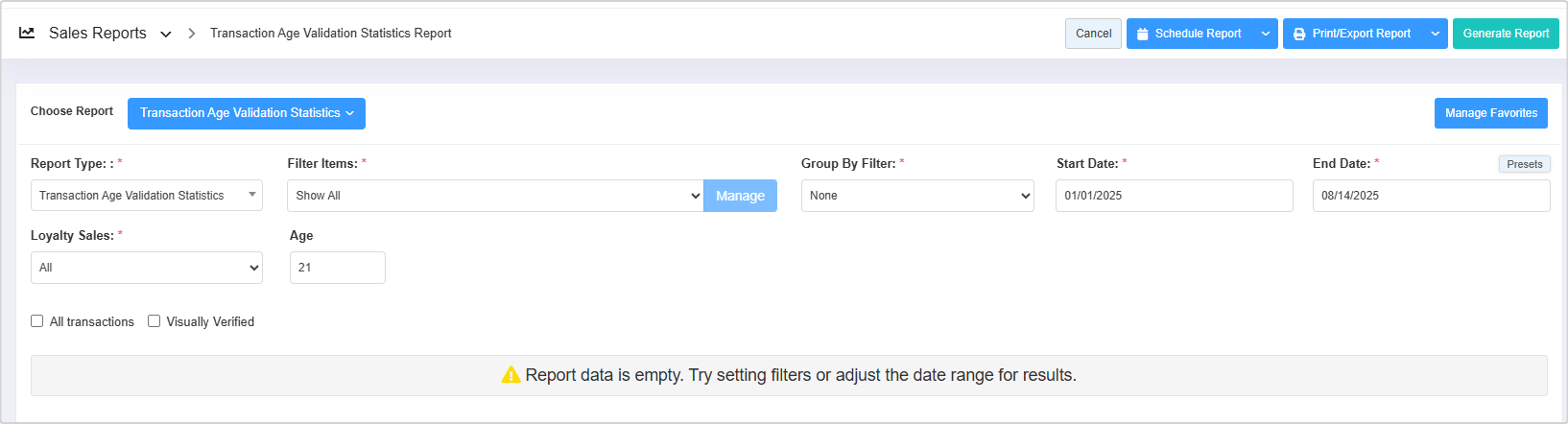Click the Start Date input field
The image size is (1568, 424).
tap(1174, 196)
